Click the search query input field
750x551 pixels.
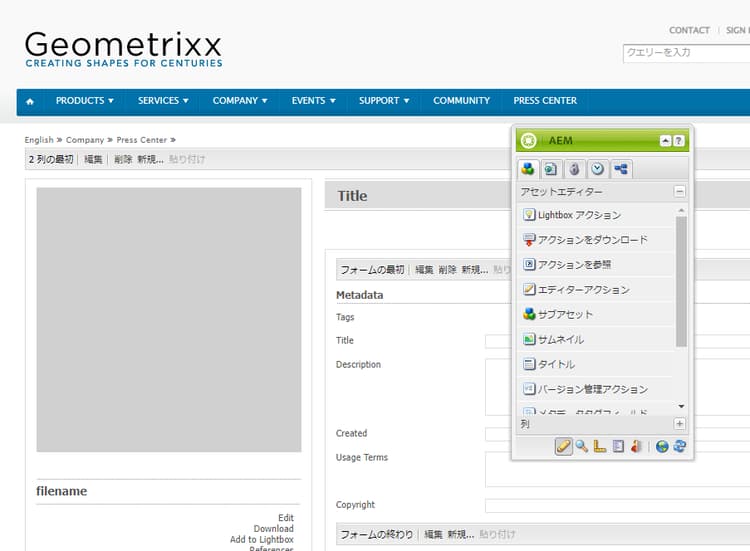(x=686, y=53)
